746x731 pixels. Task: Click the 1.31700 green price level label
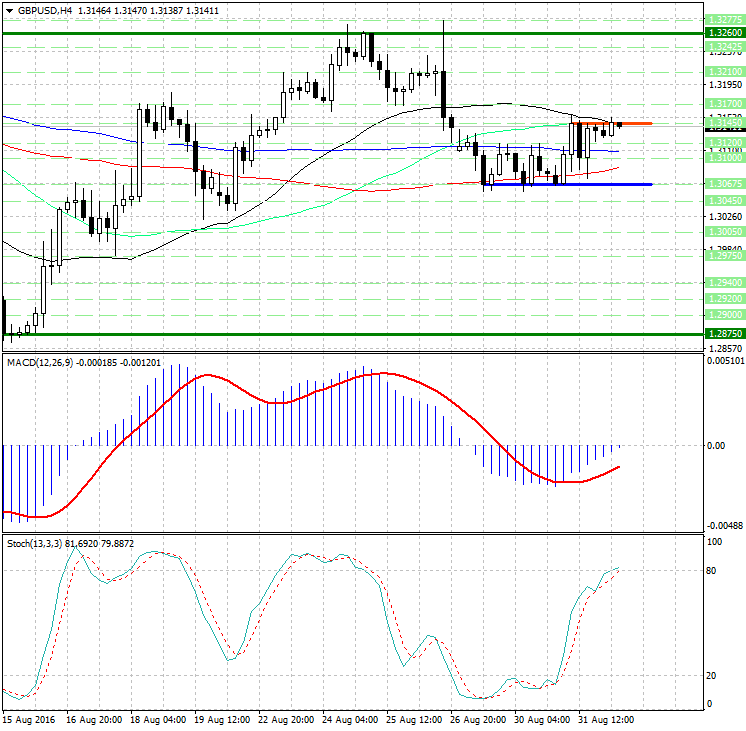pos(722,103)
